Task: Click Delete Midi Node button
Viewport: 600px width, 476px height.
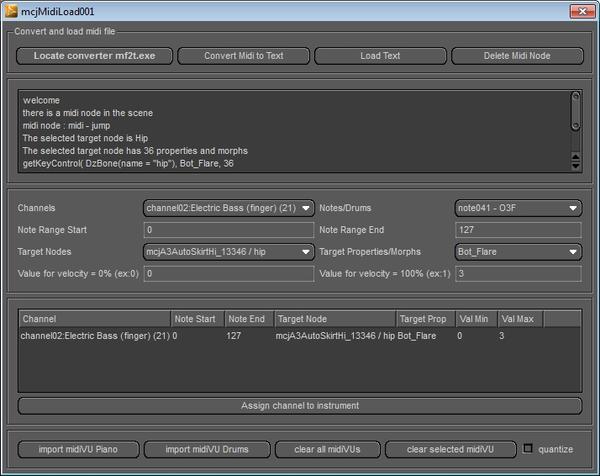Action: (x=517, y=56)
